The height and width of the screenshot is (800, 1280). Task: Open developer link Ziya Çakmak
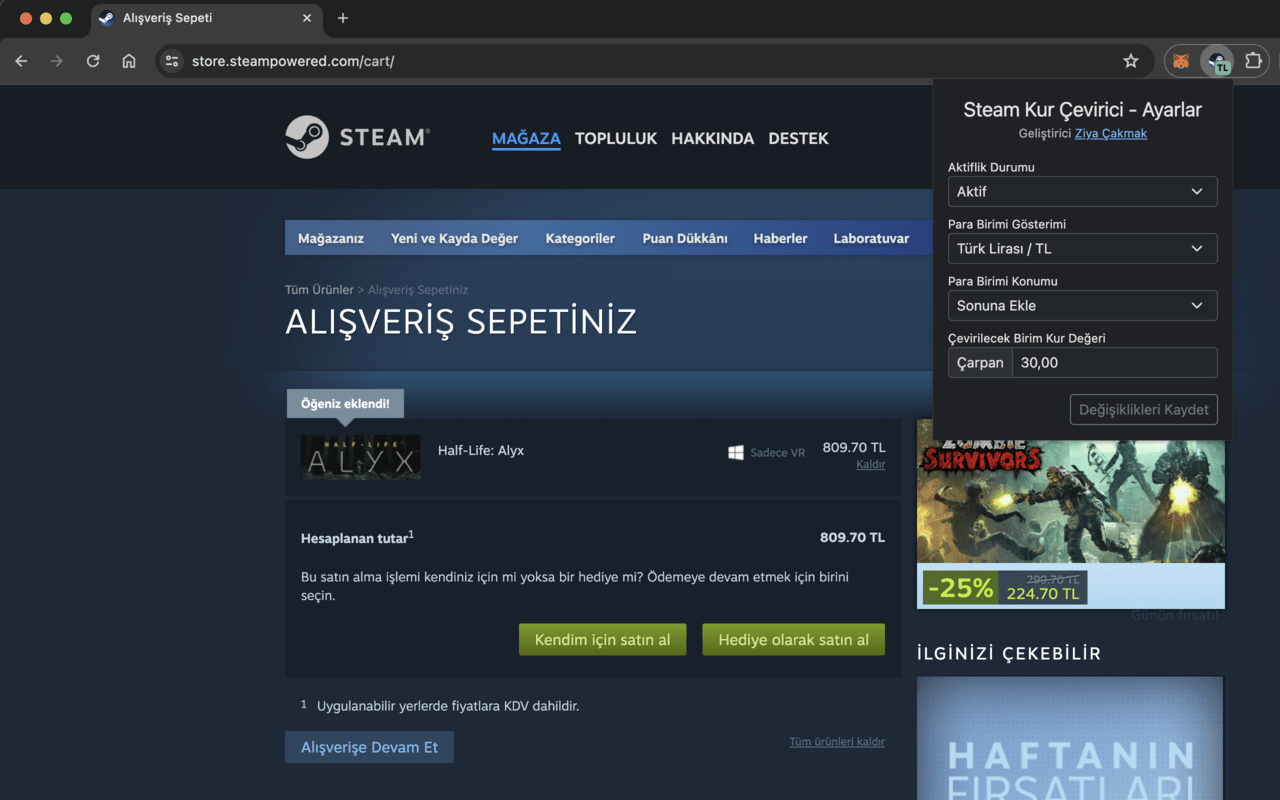[1111, 133]
